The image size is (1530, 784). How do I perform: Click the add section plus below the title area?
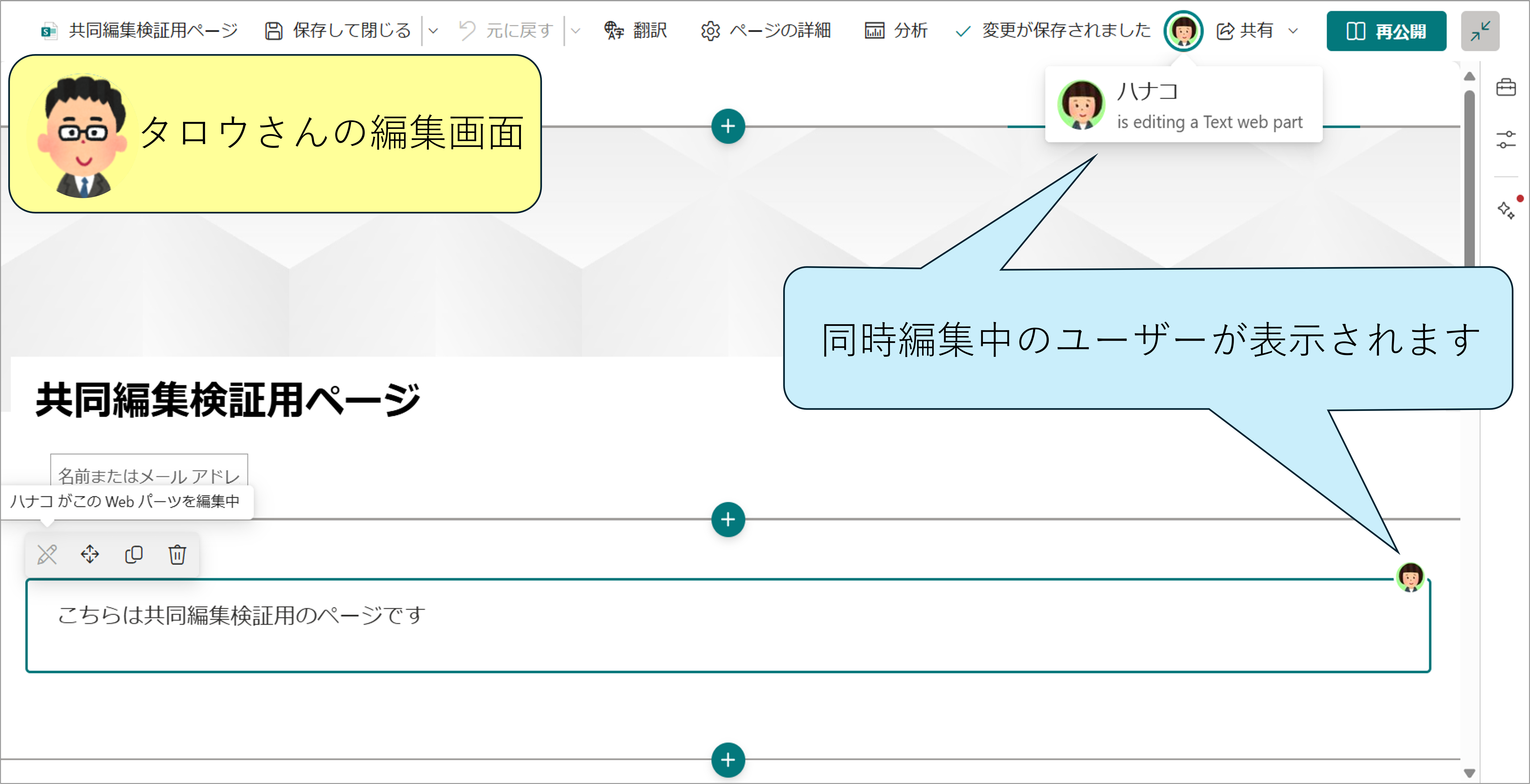pos(728,519)
